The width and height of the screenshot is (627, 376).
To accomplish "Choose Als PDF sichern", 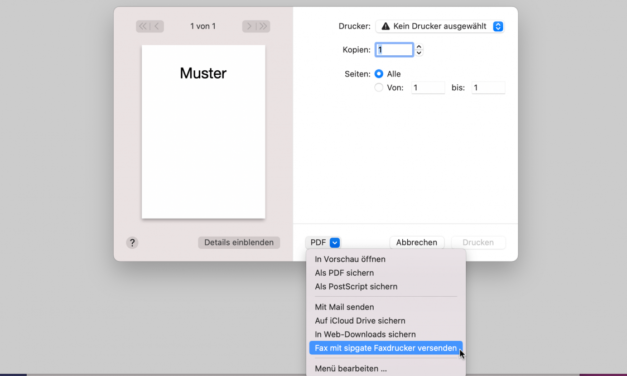I will tap(386, 273).
